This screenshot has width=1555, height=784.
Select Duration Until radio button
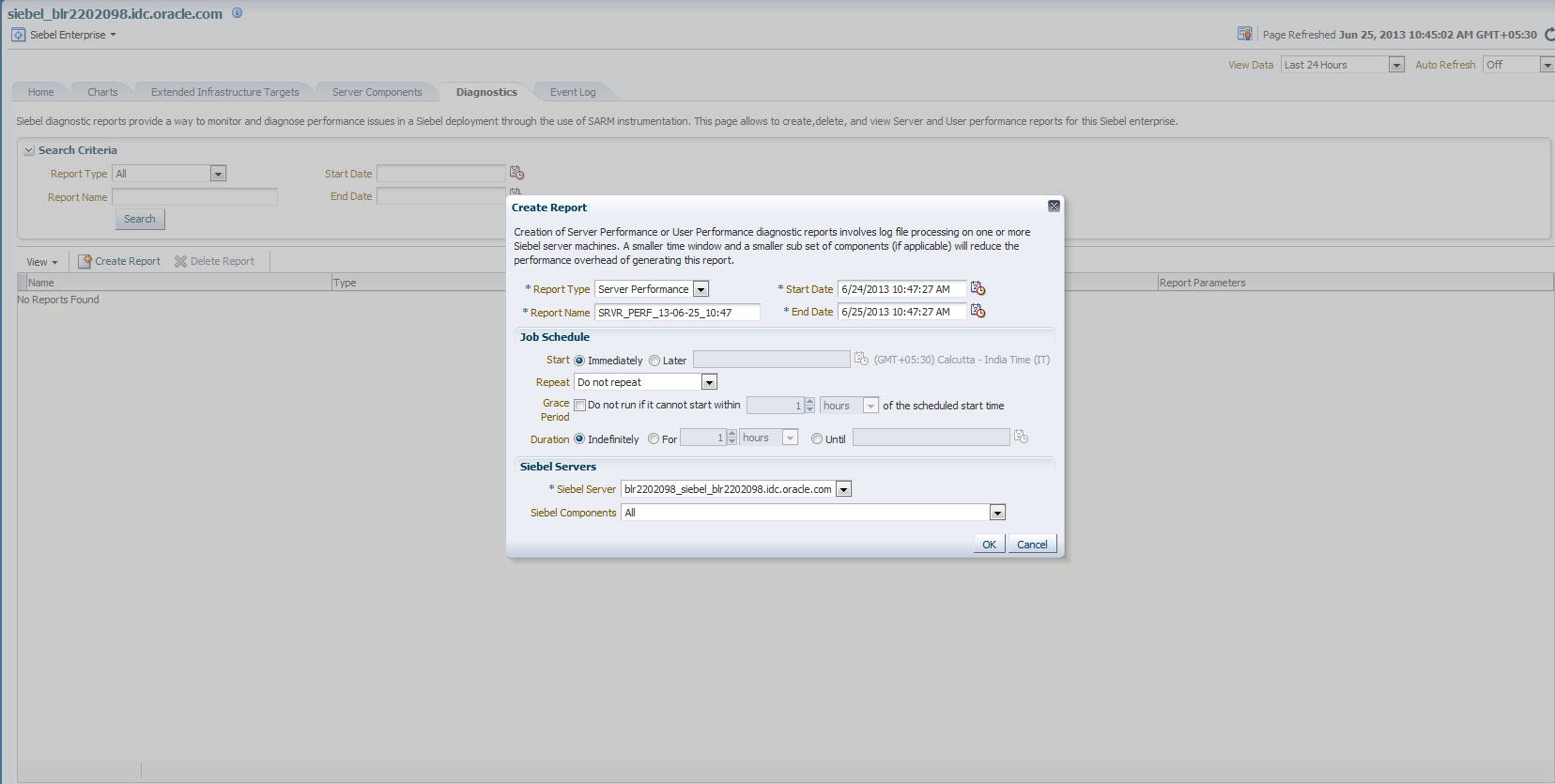pos(817,438)
